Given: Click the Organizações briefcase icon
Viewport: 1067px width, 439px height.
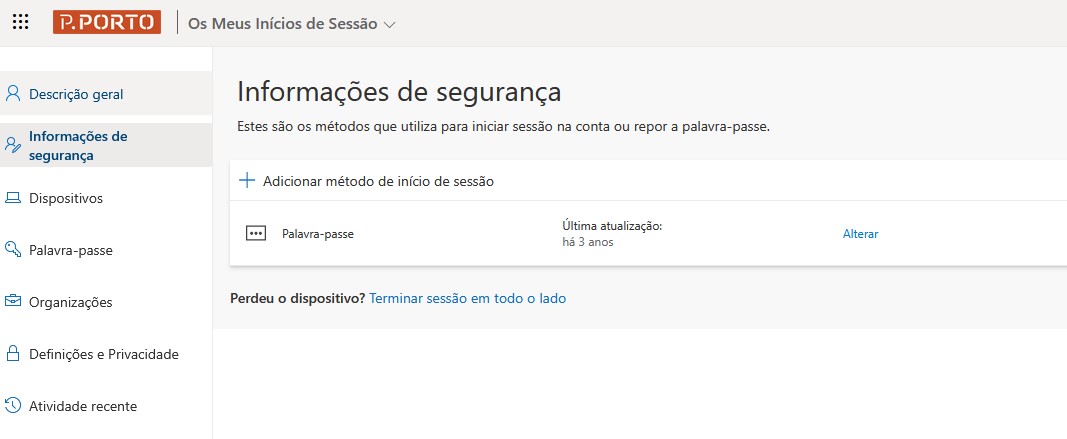Looking at the screenshot, I should pos(13,302).
